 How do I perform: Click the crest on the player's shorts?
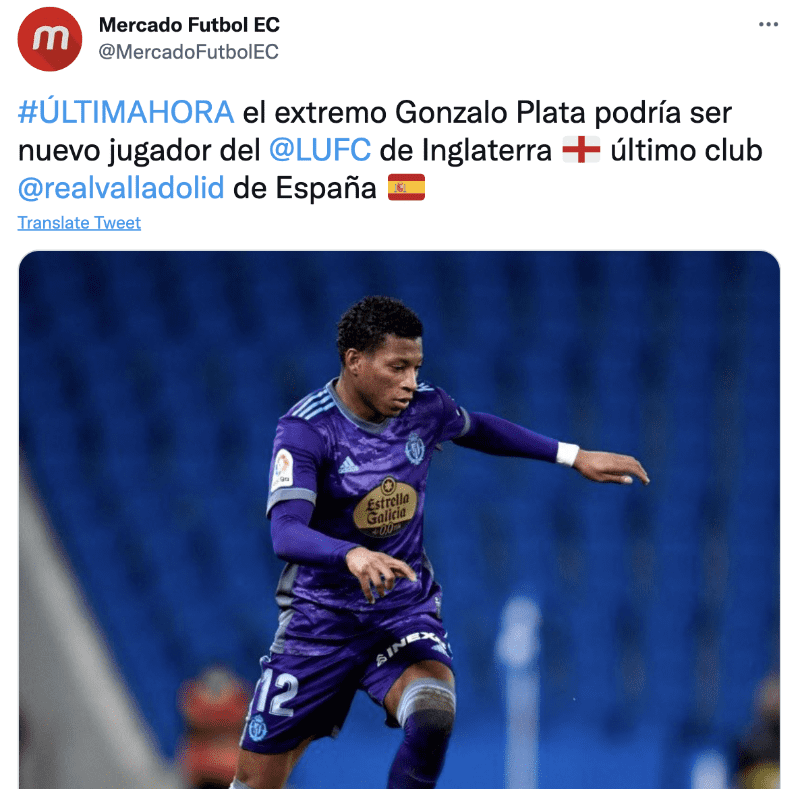[258, 728]
